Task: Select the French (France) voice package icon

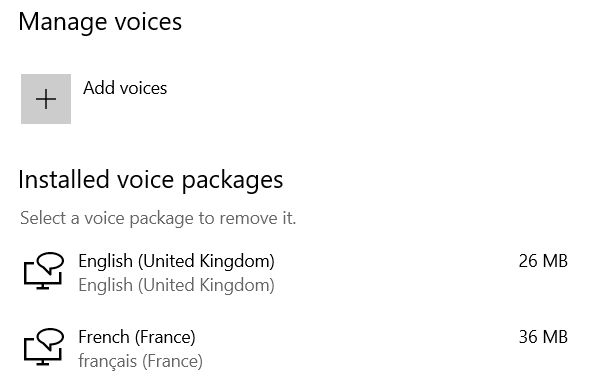Action: (x=43, y=346)
